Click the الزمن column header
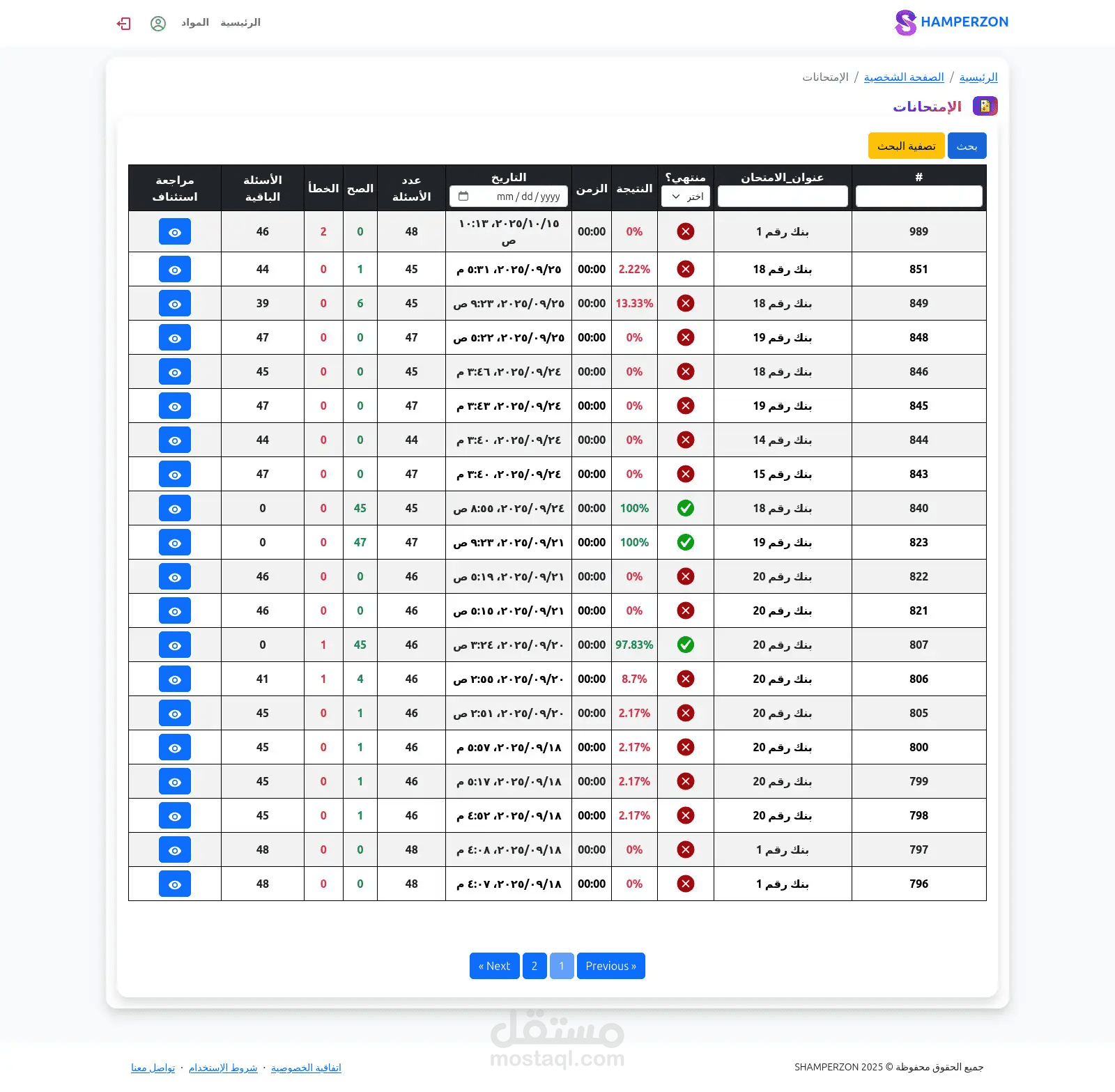Image resolution: width=1115 pixels, height=1092 pixels. pos(592,188)
